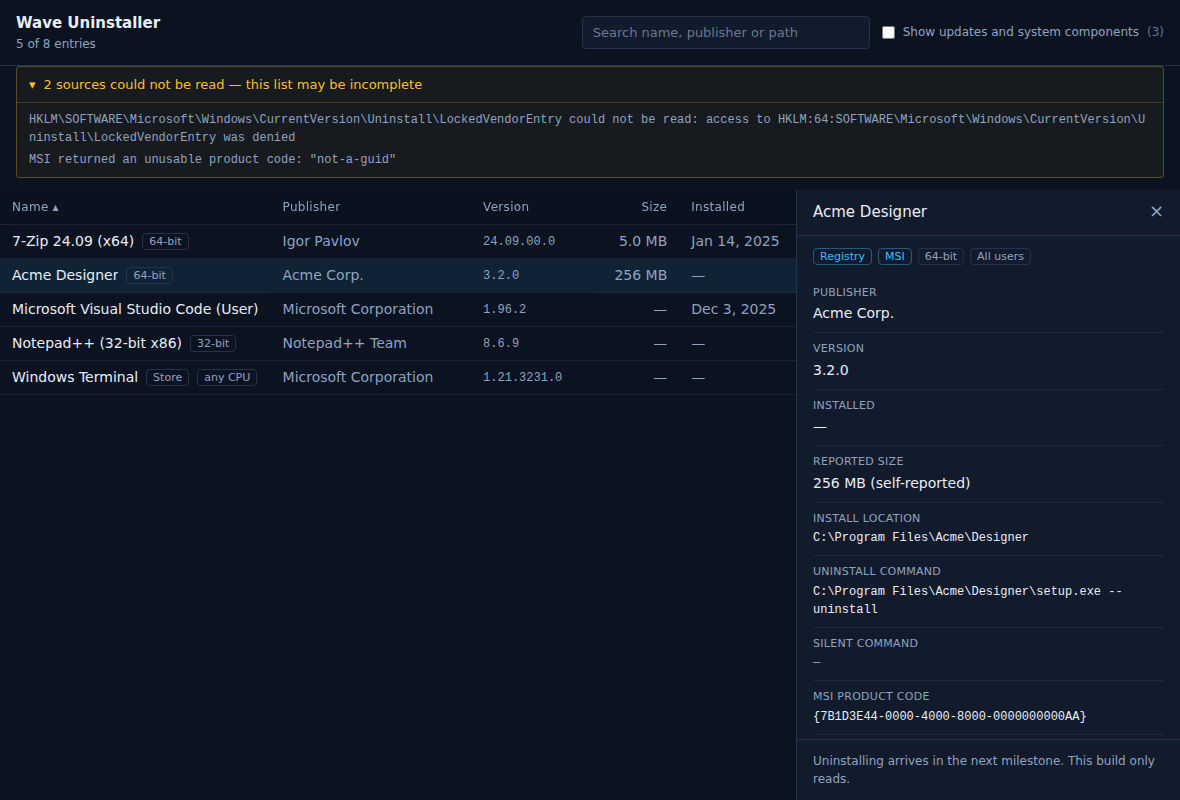
Task: Select Microsoft Visual Studio Code (User) row
Action: click(397, 309)
